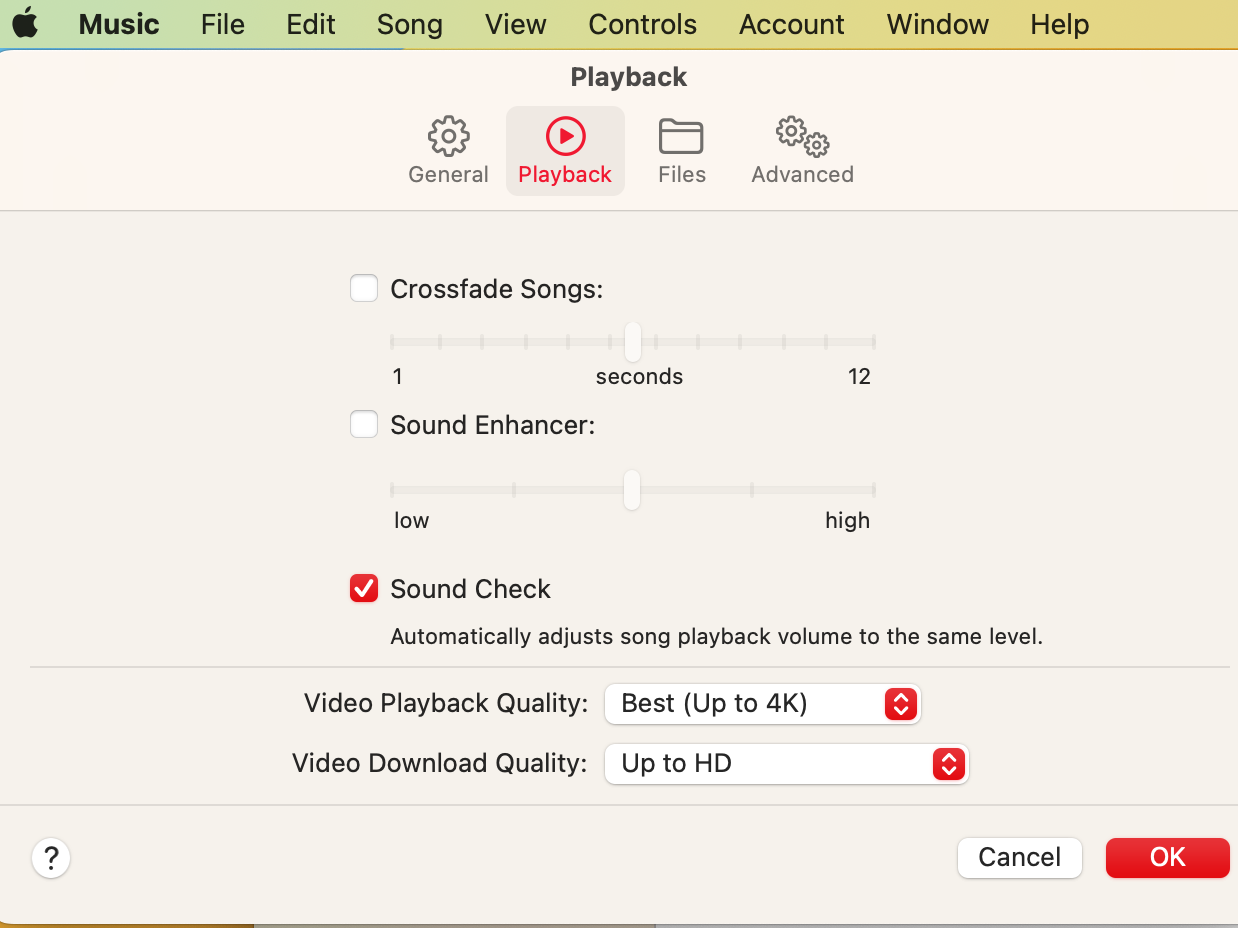Click the Crossfade seconds slider handle

[632, 342]
